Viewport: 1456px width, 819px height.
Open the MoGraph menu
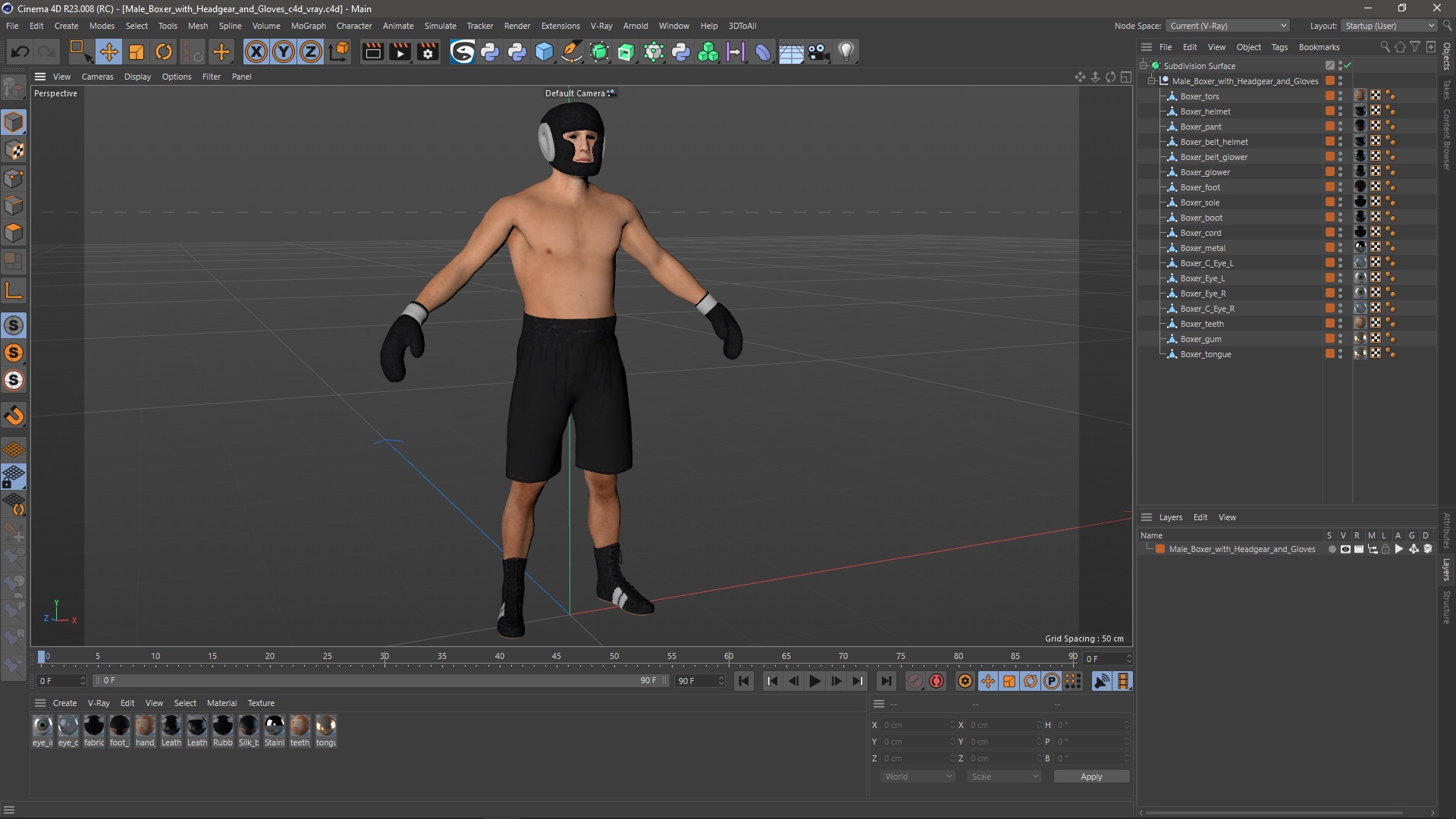coord(308,26)
